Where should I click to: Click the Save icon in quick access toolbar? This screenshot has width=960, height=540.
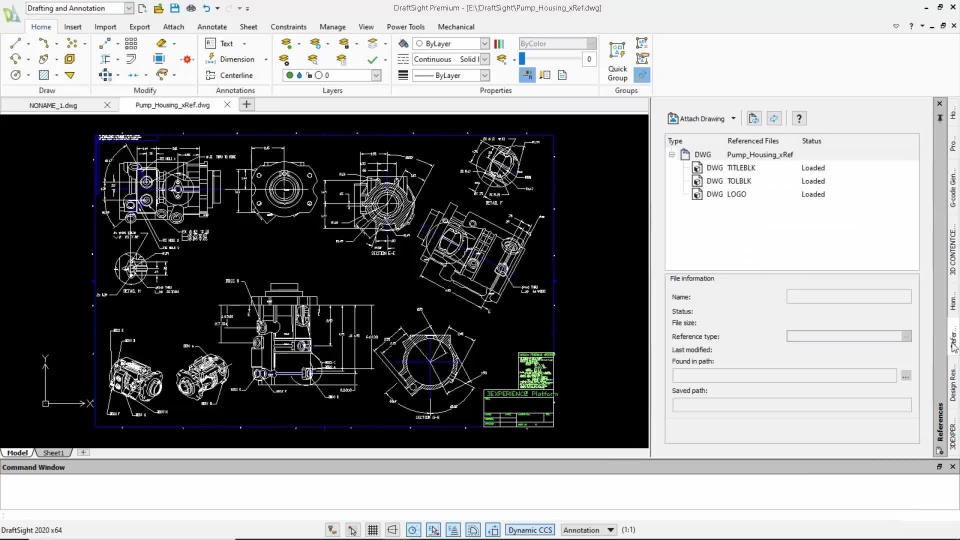point(174,8)
